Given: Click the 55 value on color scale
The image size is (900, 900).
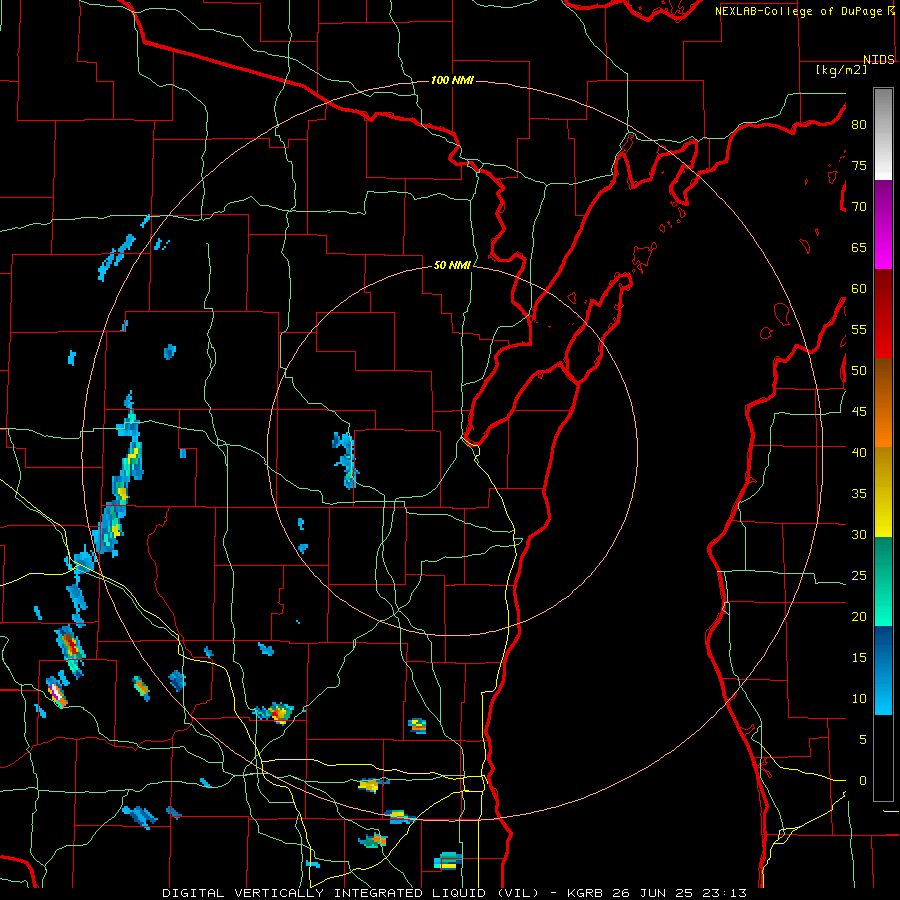Looking at the screenshot, I should tap(859, 330).
